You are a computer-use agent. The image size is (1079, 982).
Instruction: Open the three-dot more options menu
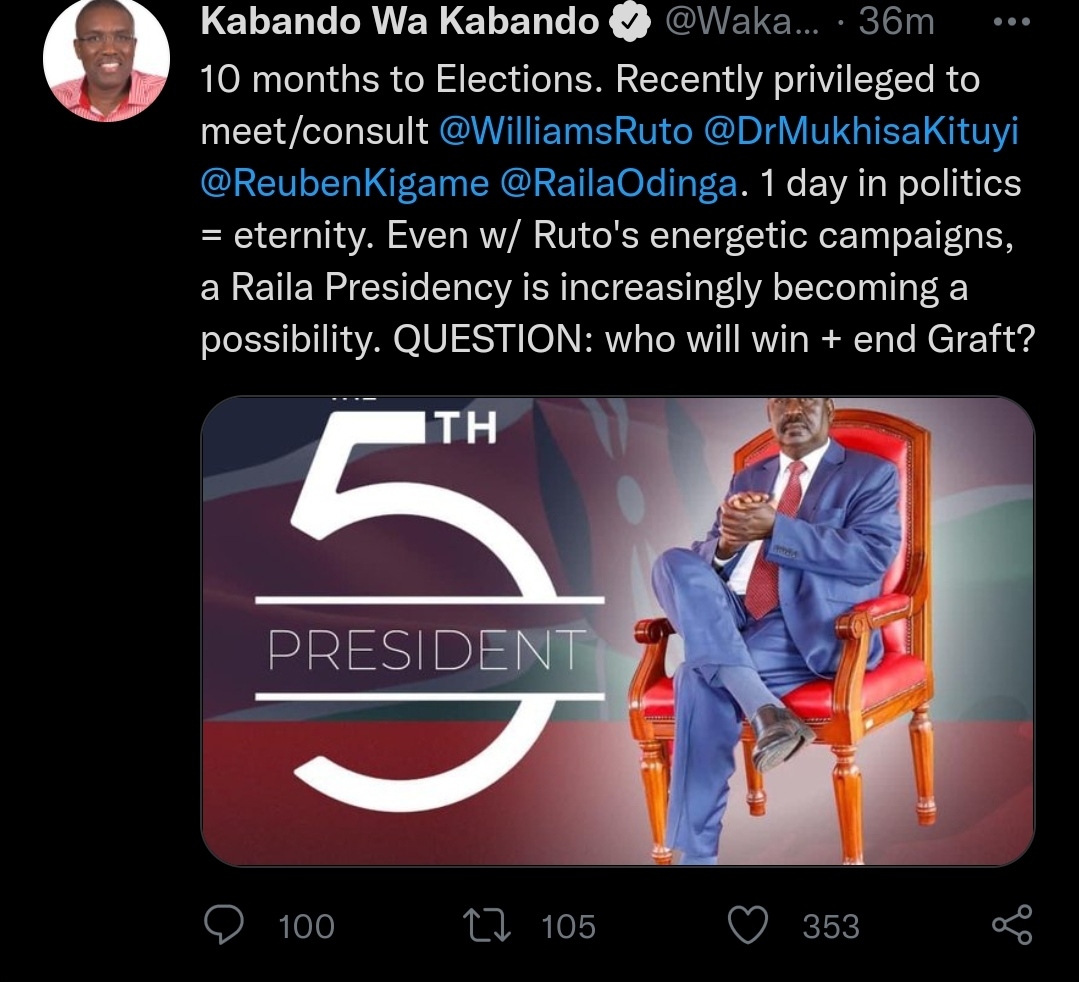[1012, 22]
